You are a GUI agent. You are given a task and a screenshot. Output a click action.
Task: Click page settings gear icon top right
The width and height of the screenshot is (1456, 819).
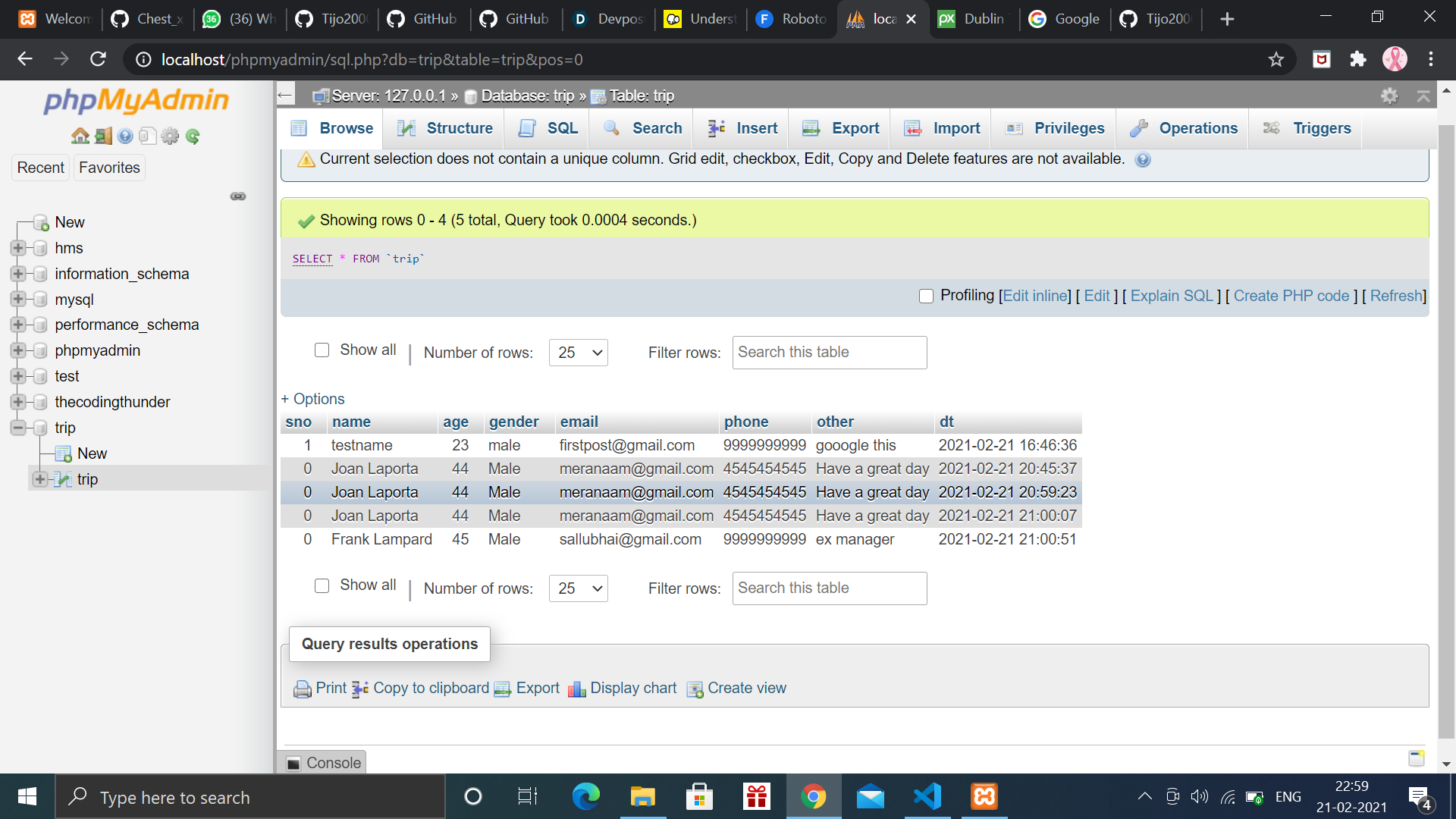pyautogui.click(x=1389, y=96)
